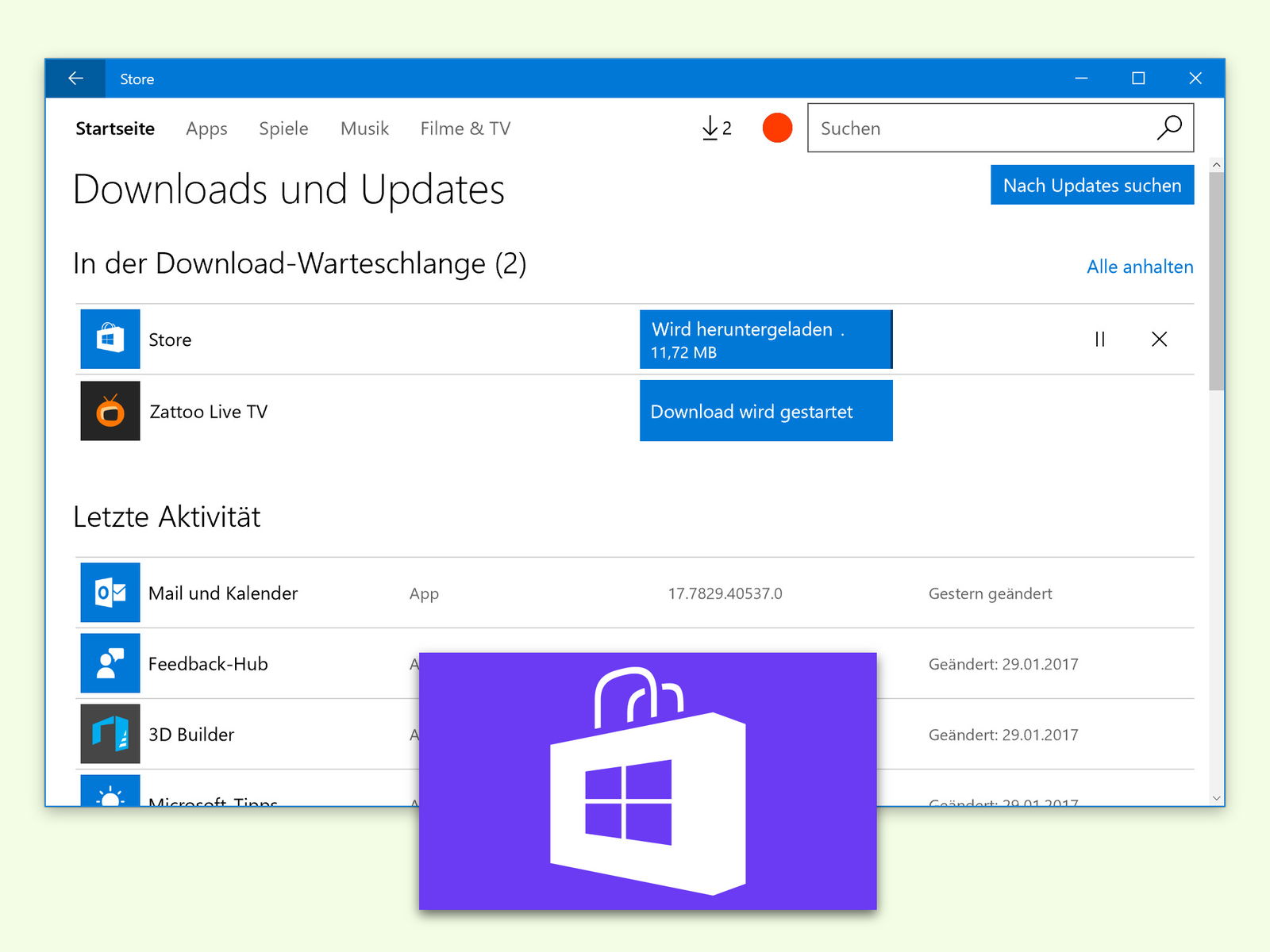The height and width of the screenshot is (952, 1270).
Task: Switch to the Apps tab
Action: tap(206, 129)
